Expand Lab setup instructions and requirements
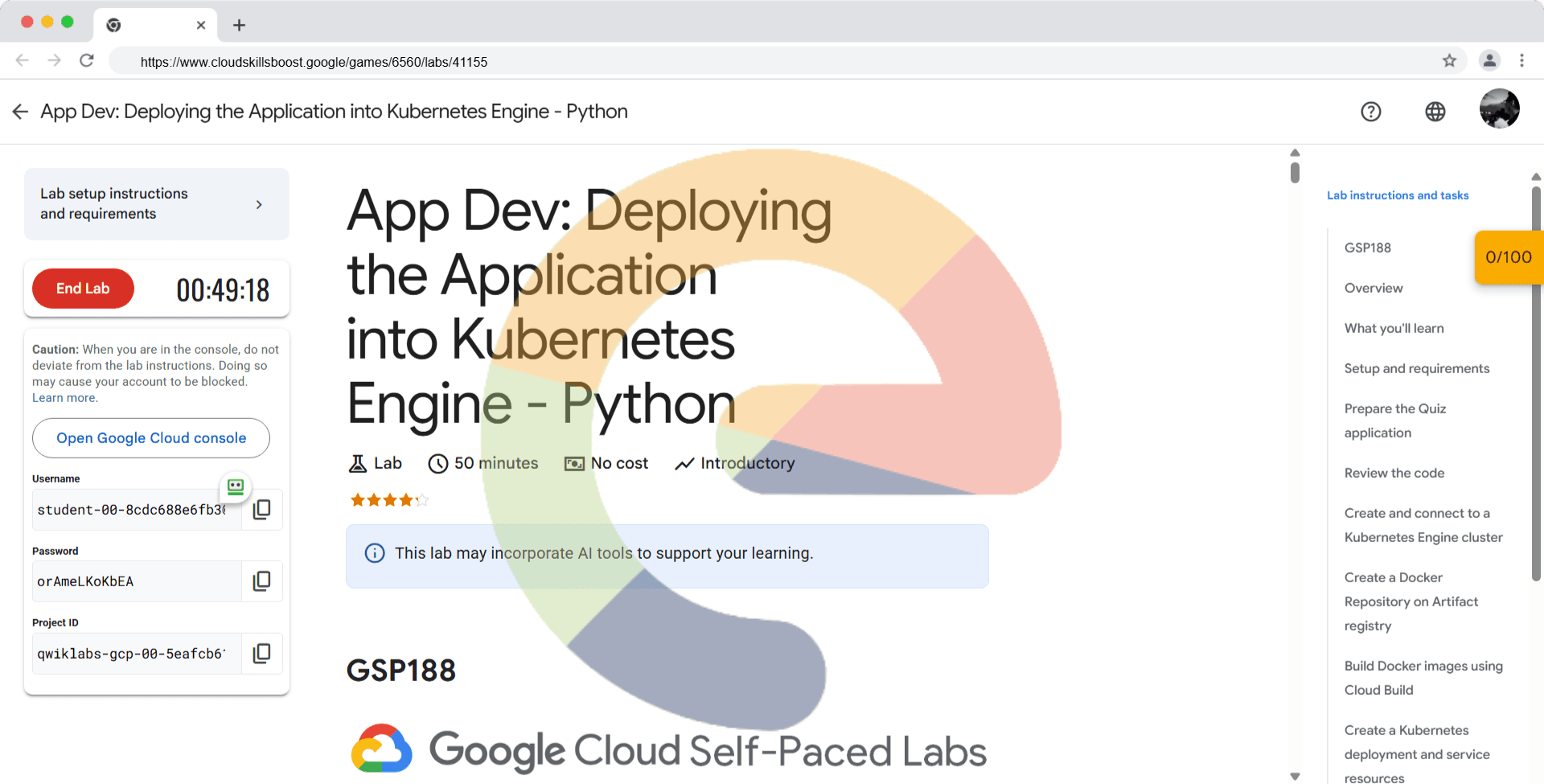This screenshot has height=784, width=1544. coord(157,203)
